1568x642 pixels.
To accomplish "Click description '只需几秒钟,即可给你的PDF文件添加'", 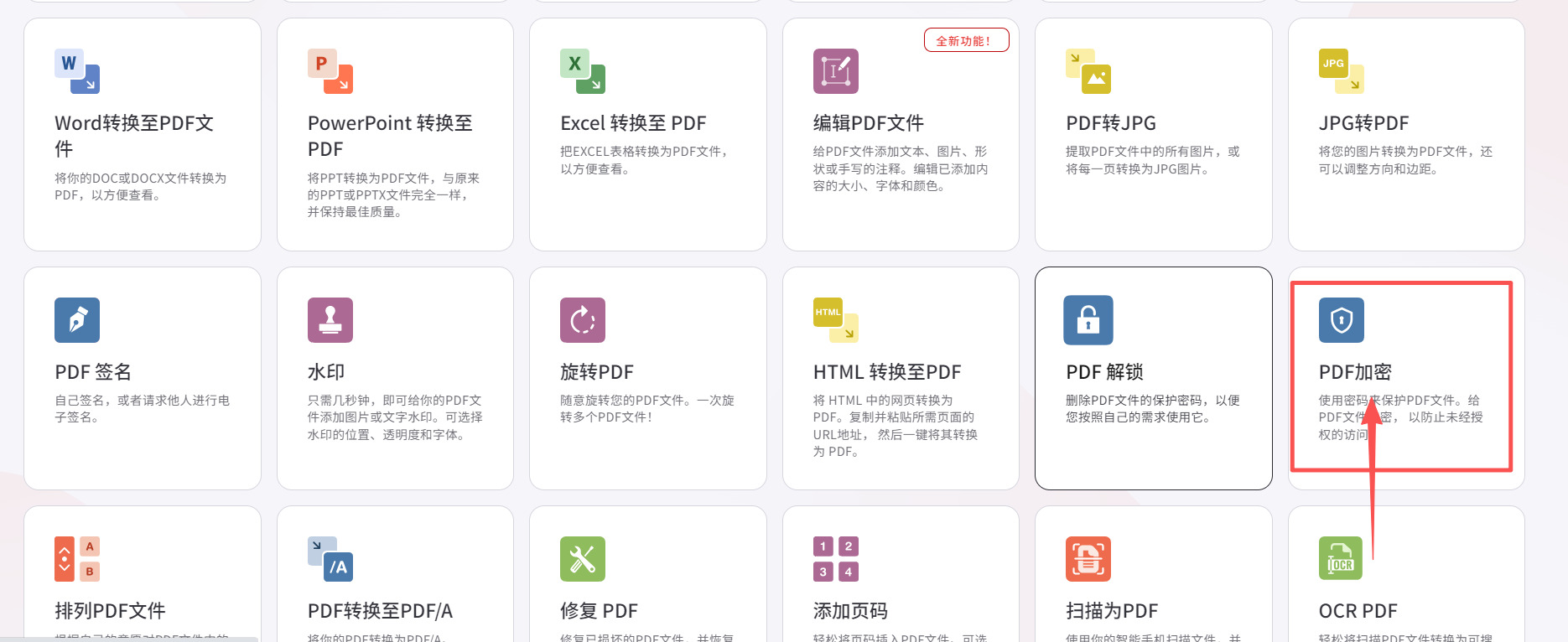I will pyautogui.click(x=395, y=417).
